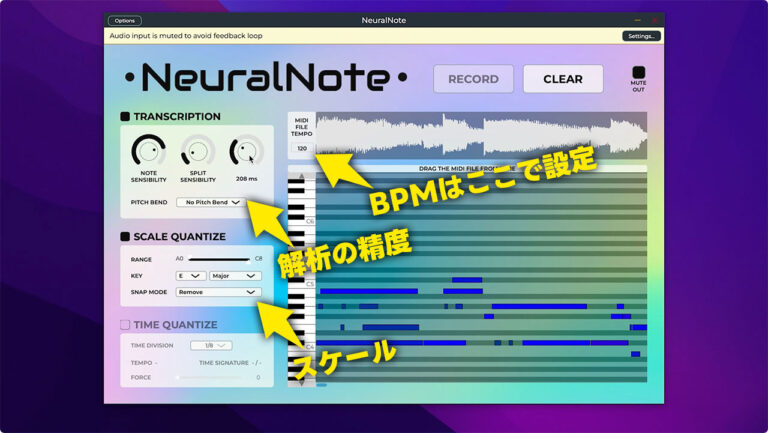Click the C6 piano key
768x433 pixels.
302,221
